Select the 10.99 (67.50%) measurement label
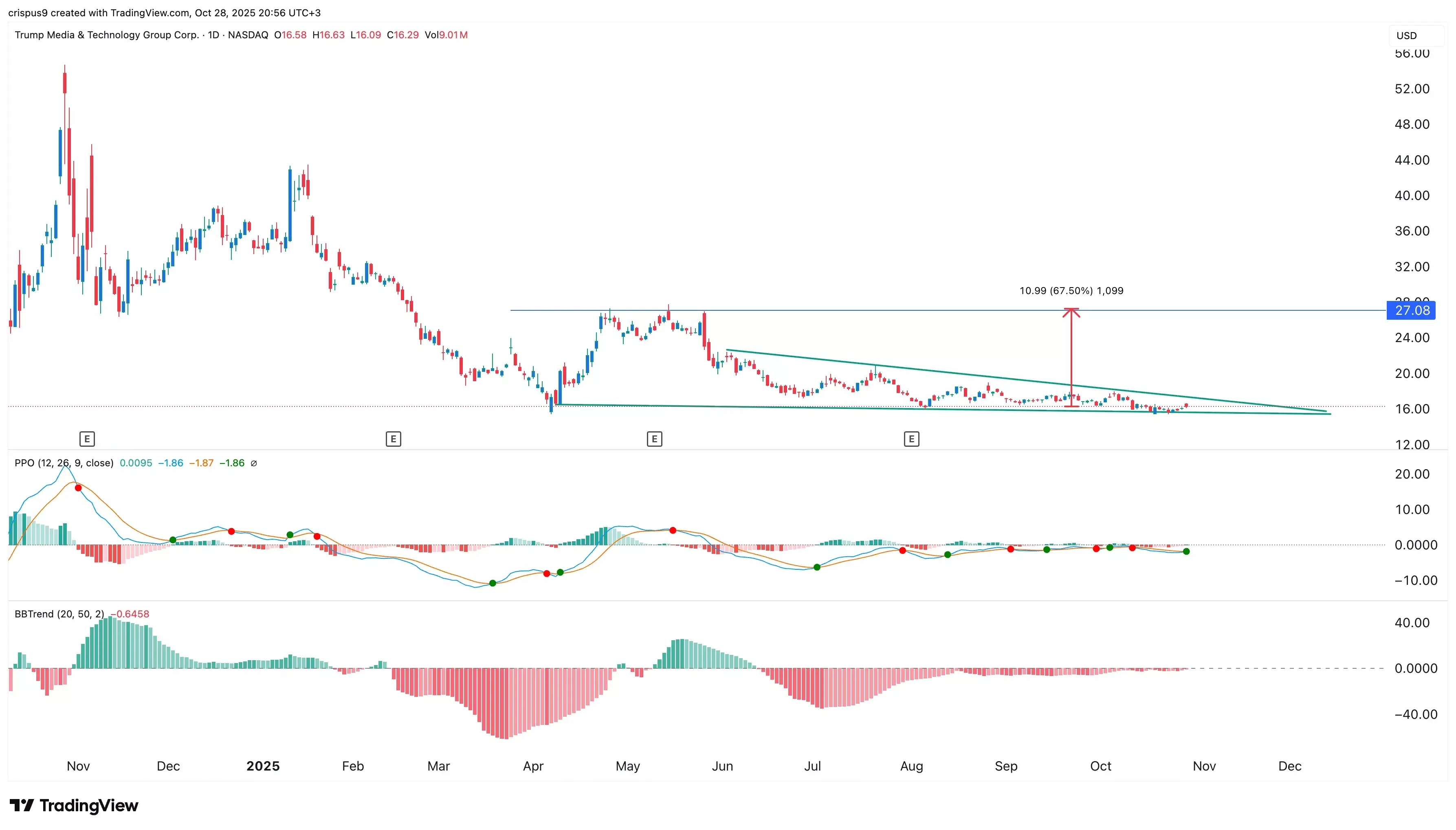The image size is (1456, 830). click(x=1071, y=291)
